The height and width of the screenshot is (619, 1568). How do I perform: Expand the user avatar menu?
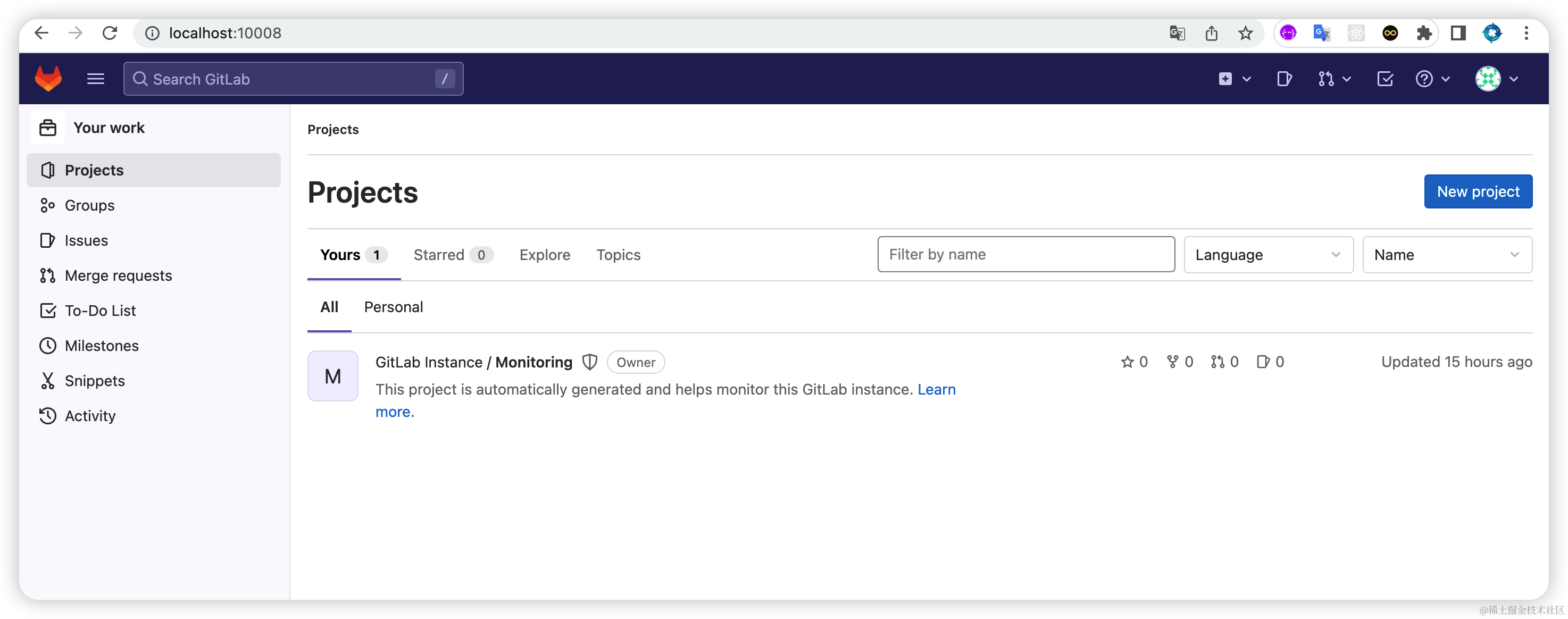tap(1497, 79)
